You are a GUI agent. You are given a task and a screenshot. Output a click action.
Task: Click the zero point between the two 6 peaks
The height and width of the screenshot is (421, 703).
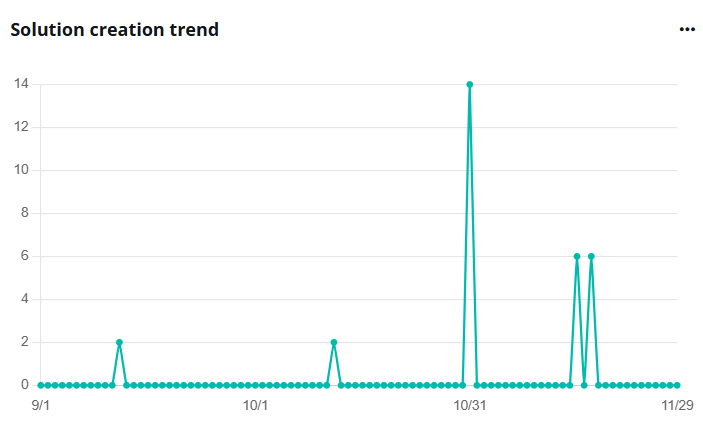pos(584,385)
